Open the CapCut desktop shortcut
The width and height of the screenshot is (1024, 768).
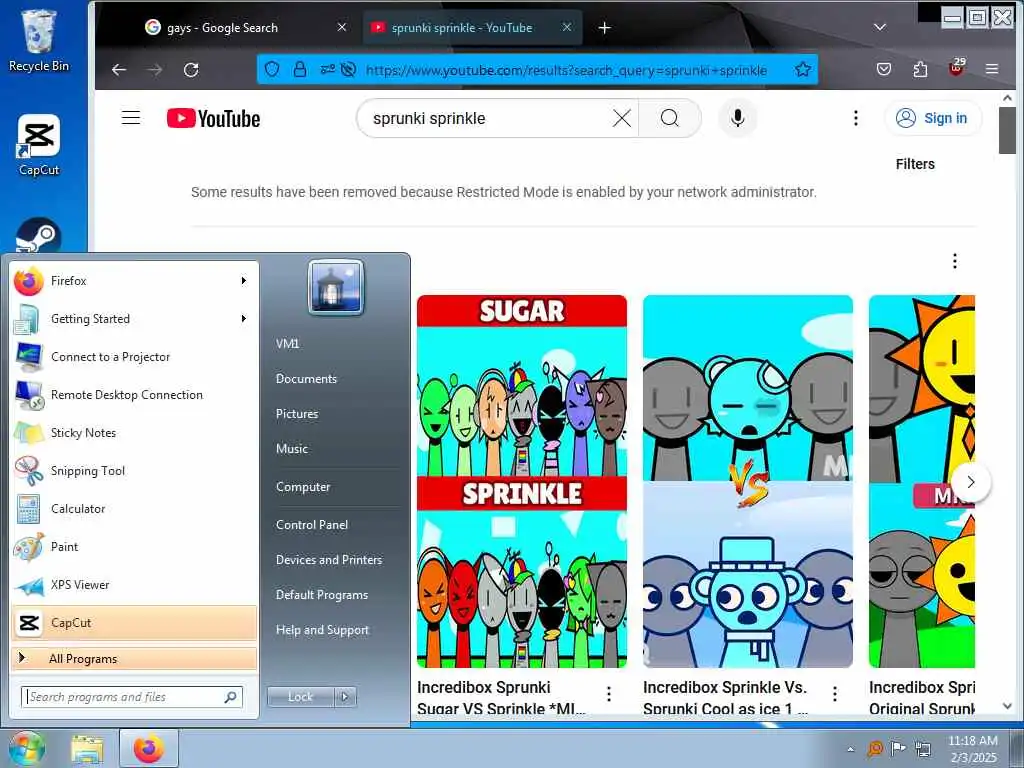point(39,145)
